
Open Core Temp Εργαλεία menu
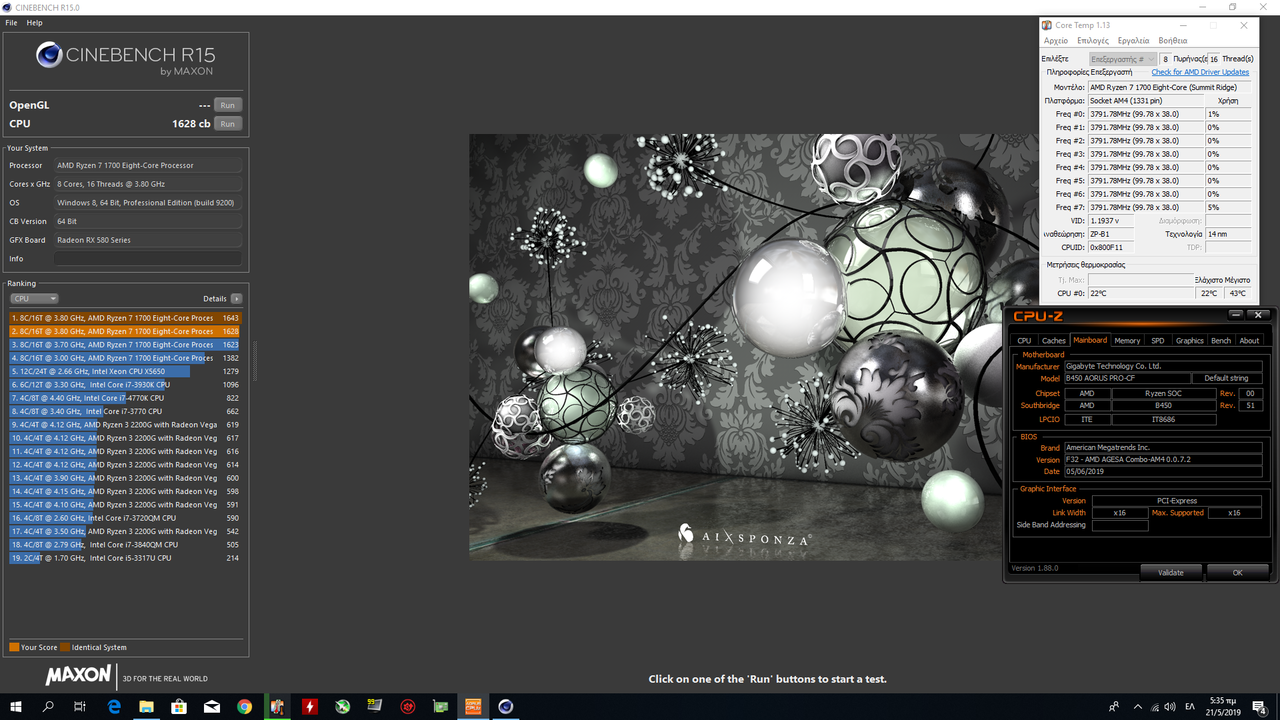(1133, 41)
